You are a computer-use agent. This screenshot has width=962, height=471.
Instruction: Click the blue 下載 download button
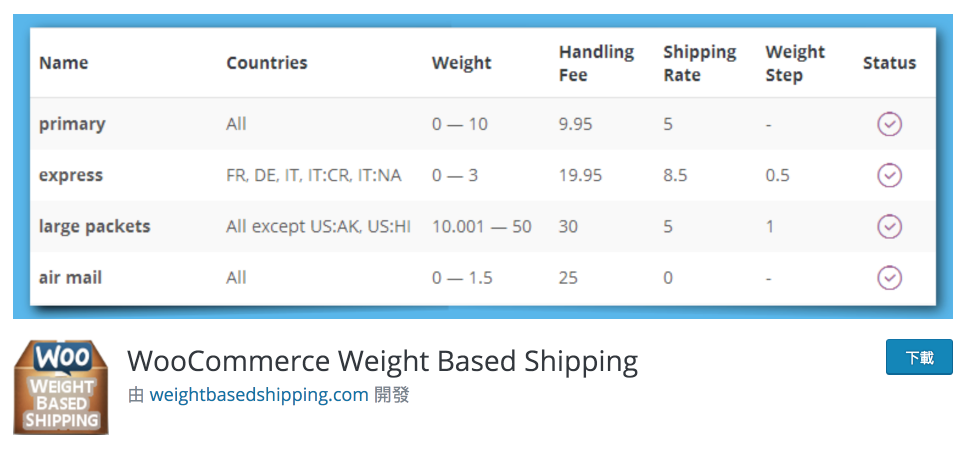pos(919,357)
